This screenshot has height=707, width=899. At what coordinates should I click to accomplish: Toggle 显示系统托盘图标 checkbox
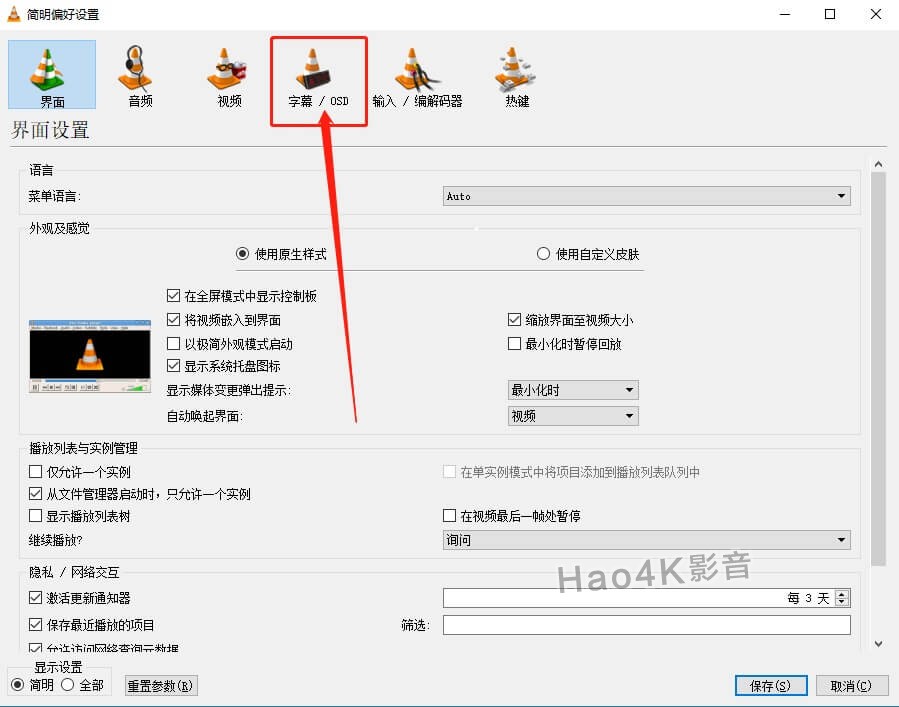click(x=173, y=366)
